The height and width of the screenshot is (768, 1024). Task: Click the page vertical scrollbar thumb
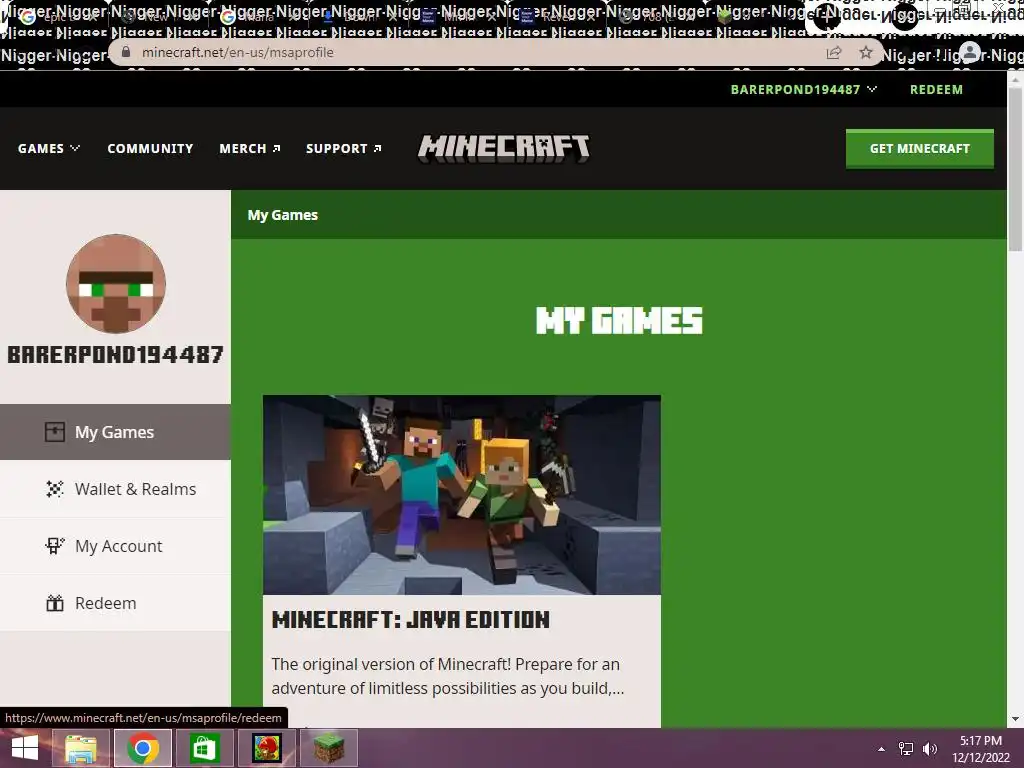1015,168
